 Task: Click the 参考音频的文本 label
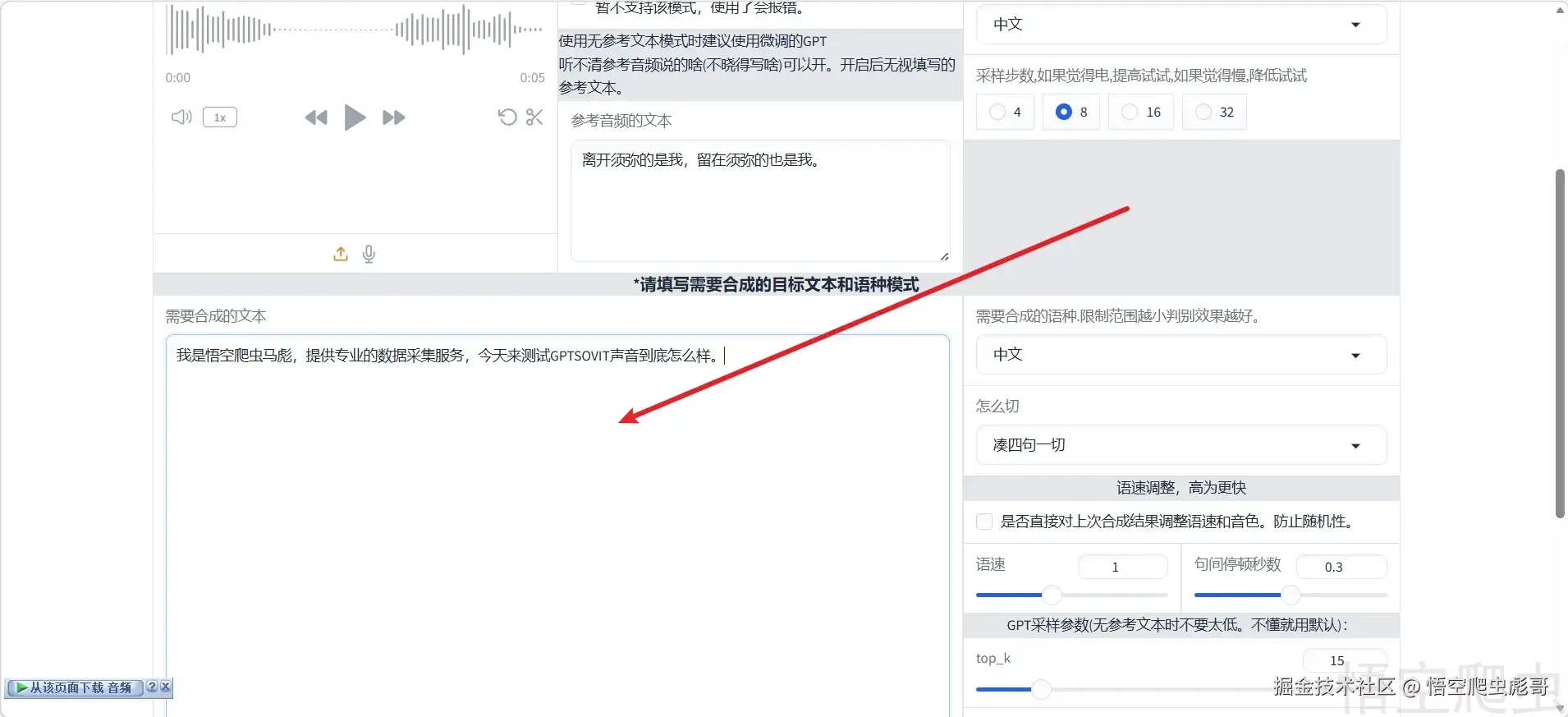[621, 121]
